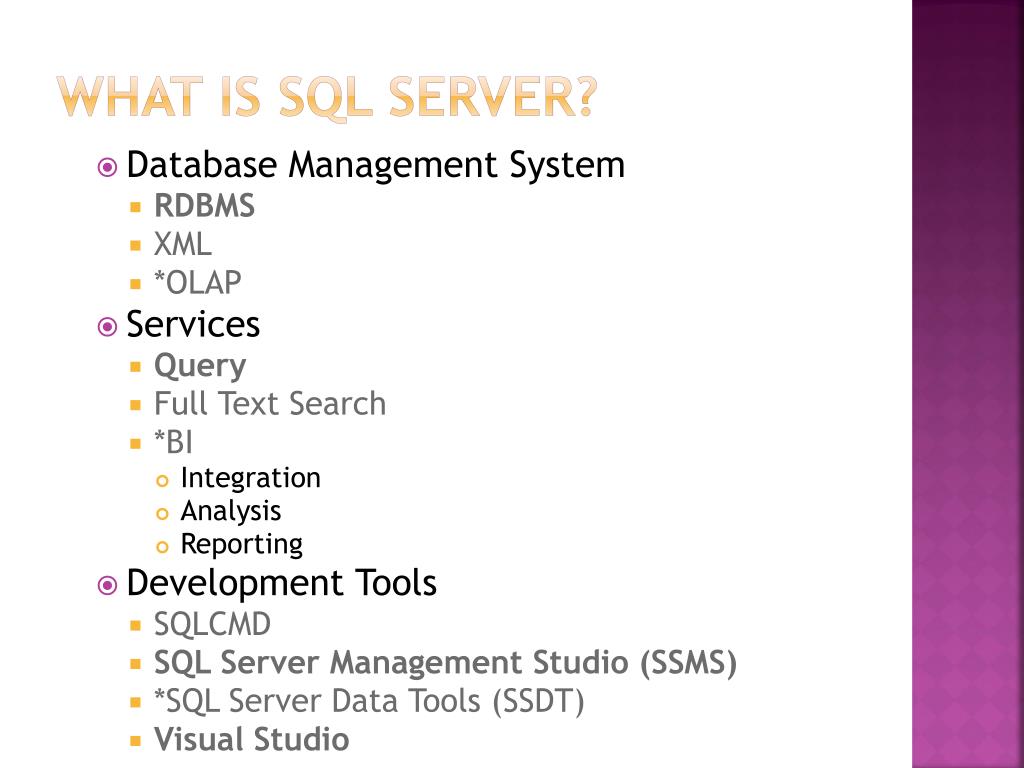Select '*SQL Server Data Tools (SSDT)' text
The image size is (1024, 768).
click(369, 701)
